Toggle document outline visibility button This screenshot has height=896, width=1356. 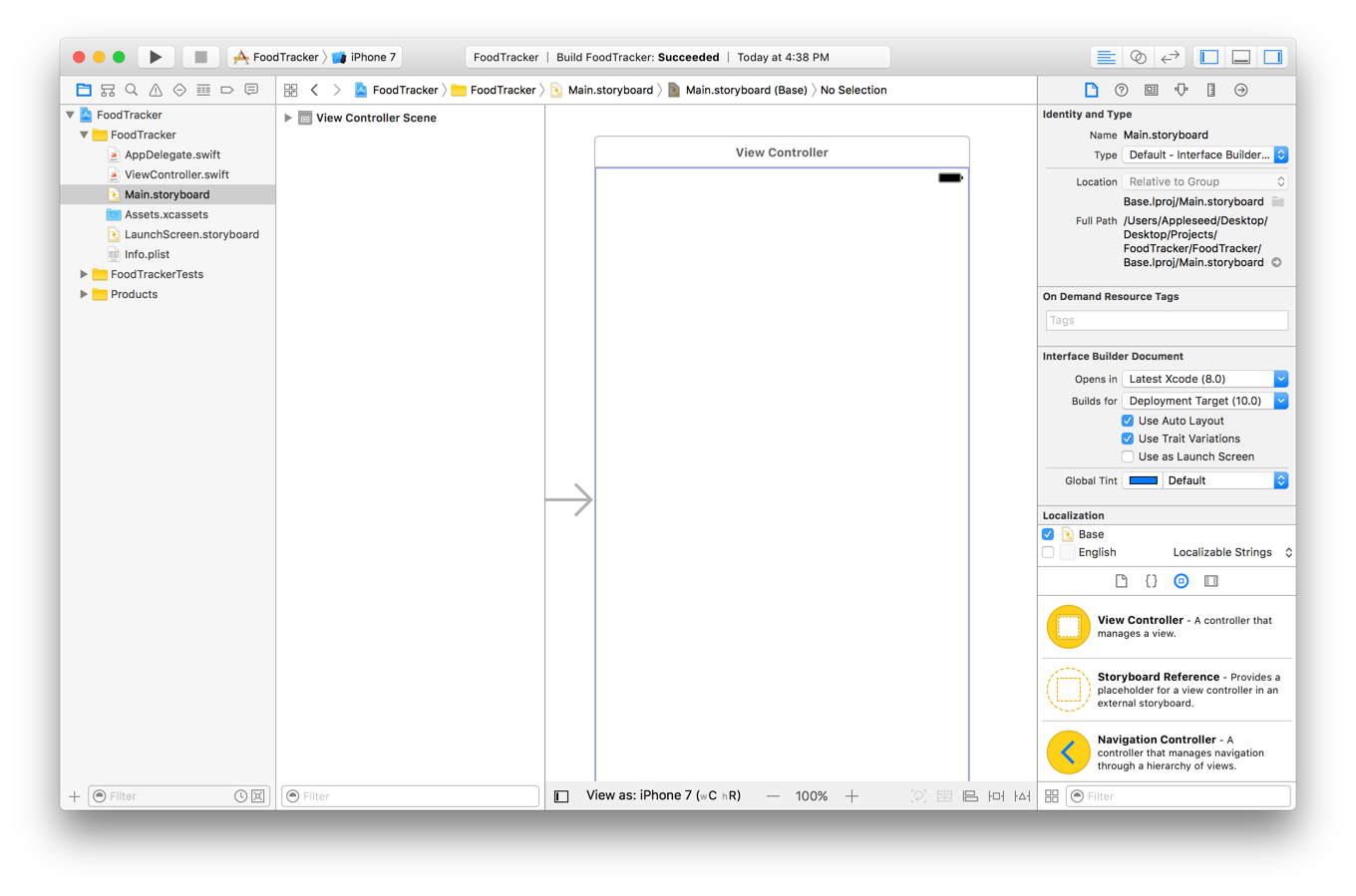tap(561, 796)
